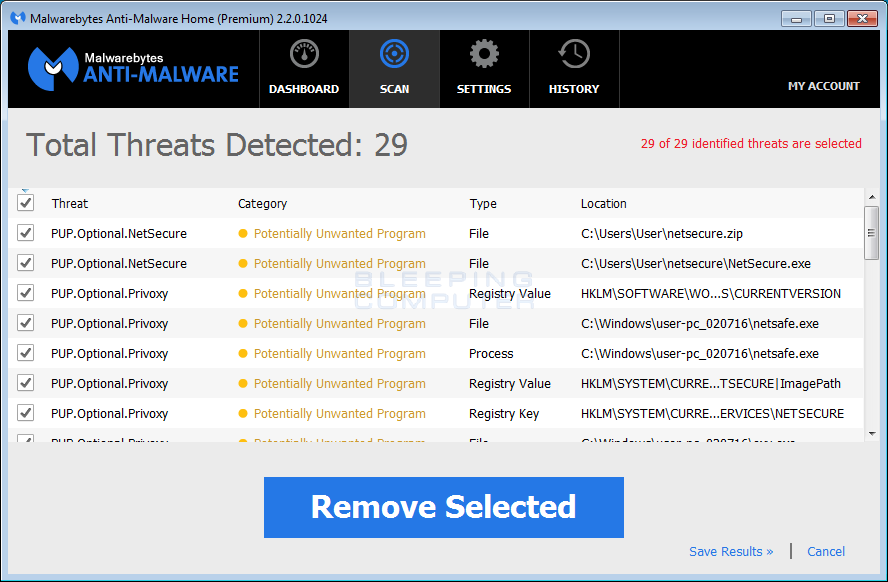Open the History clock icon
The image size is (888, 582).
(x=574, y=54)
